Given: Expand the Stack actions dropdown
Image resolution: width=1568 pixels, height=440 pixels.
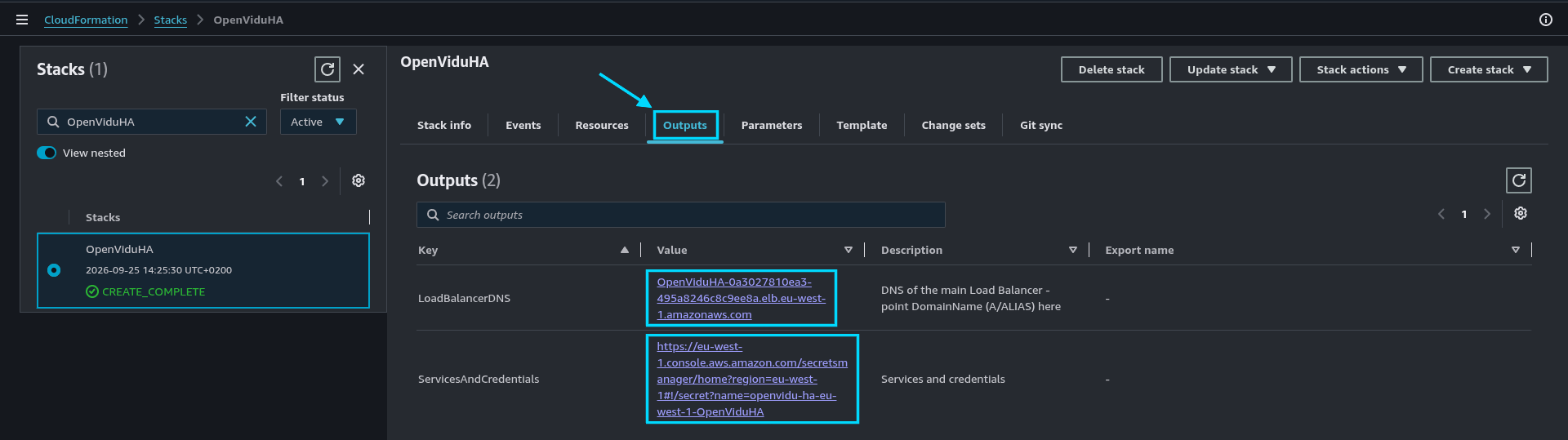Looking at the screenshot, I should [x=1361, y=69].
